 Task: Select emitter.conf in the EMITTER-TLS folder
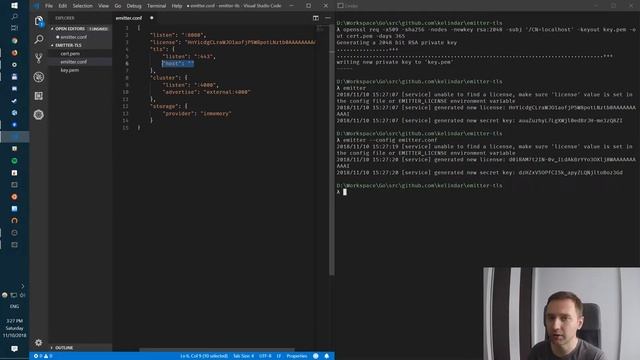click(73, 62)
